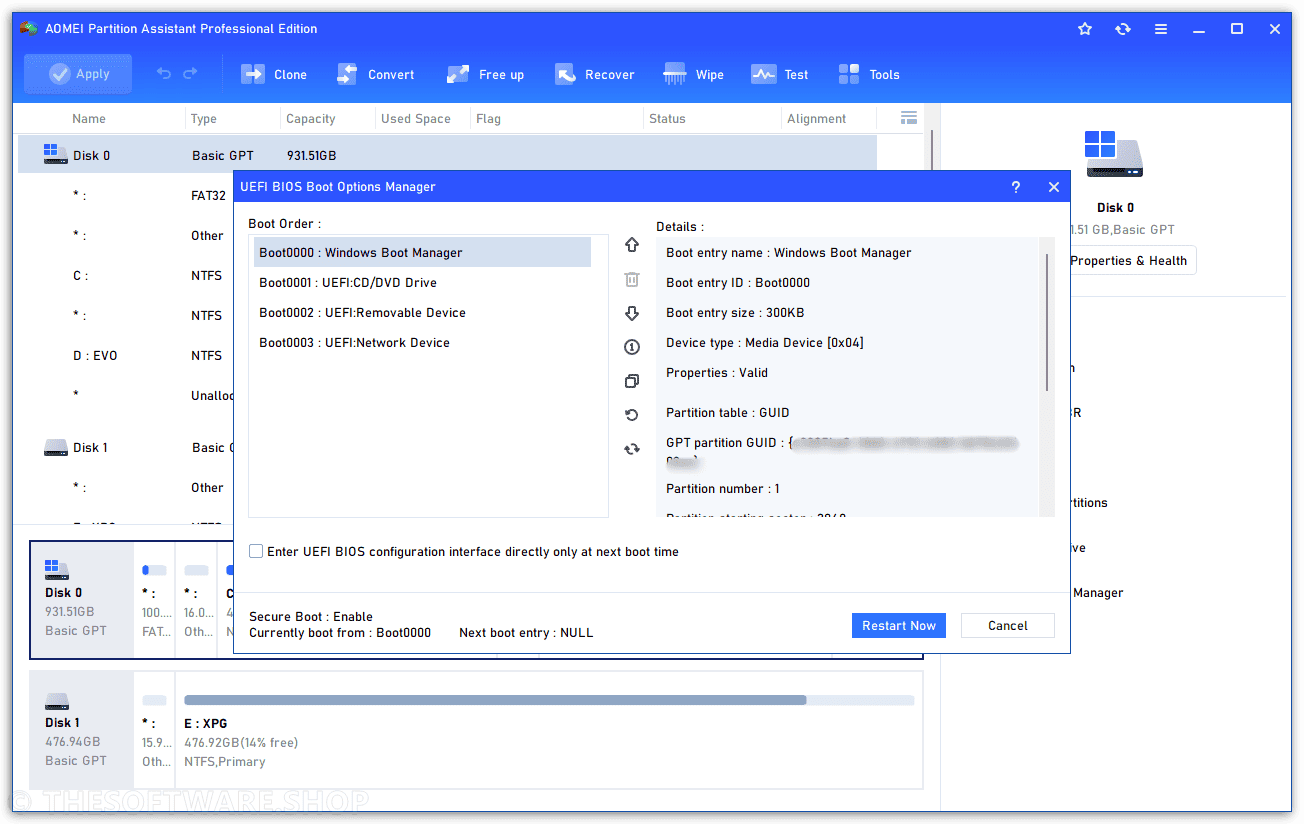Select the C : partition row

click(x=126, y=275)
